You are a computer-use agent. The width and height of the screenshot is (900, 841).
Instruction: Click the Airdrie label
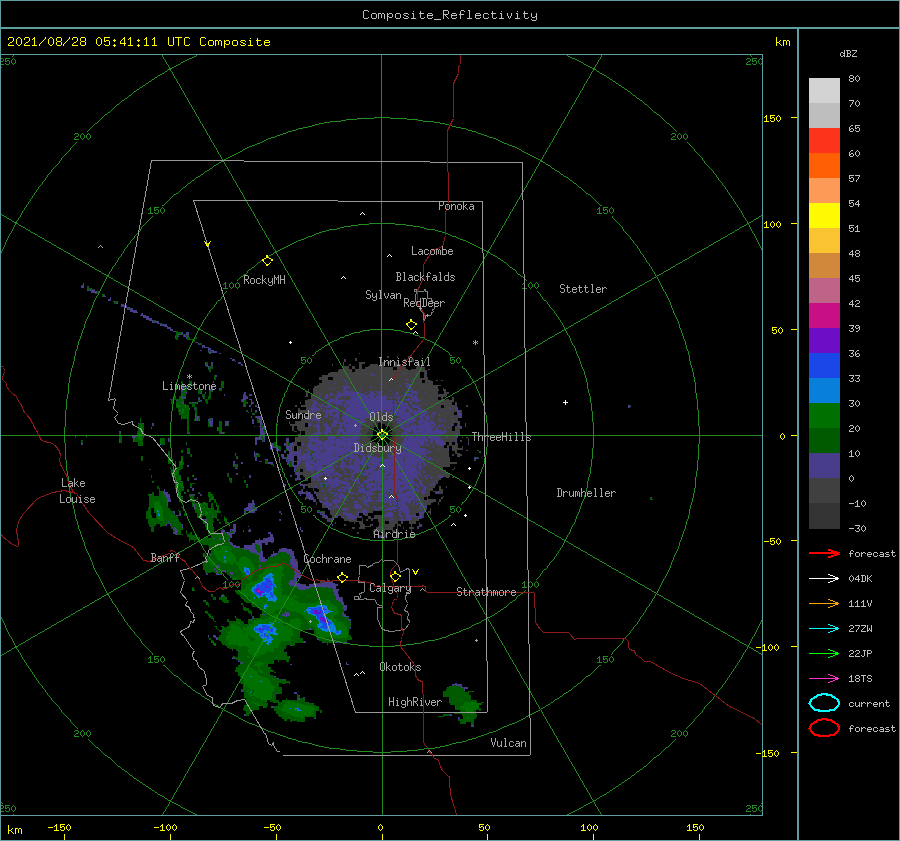click(x=394, y=534)
